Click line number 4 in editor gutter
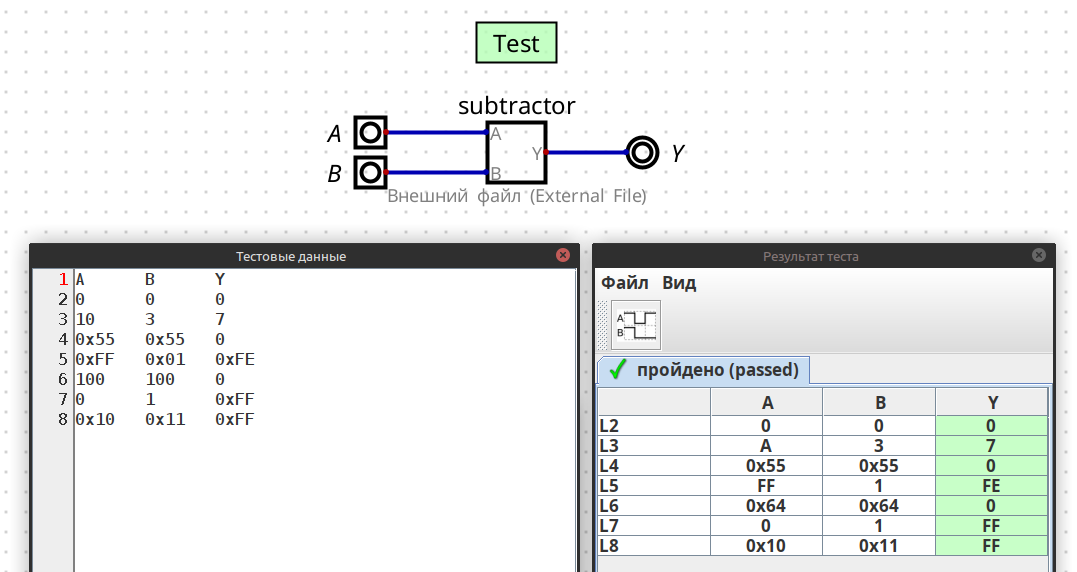The width and height of the screenshot is (1077, 572). coord(63,339)
